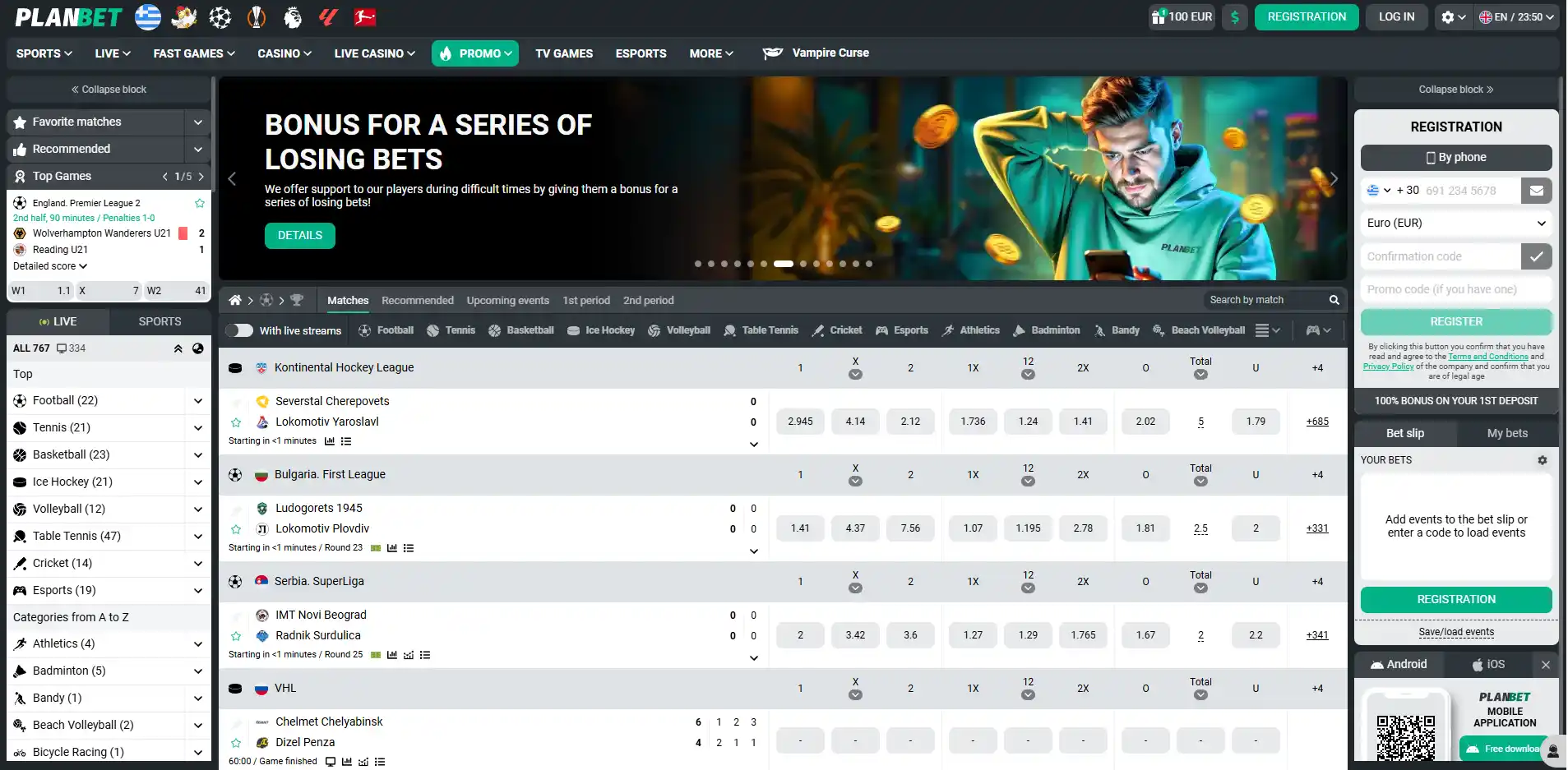Favorite the Chelmet Chelyabinsk vs Dizel Penza match
This screenshot has height=770, width=1568.
(x=236, y=743)
